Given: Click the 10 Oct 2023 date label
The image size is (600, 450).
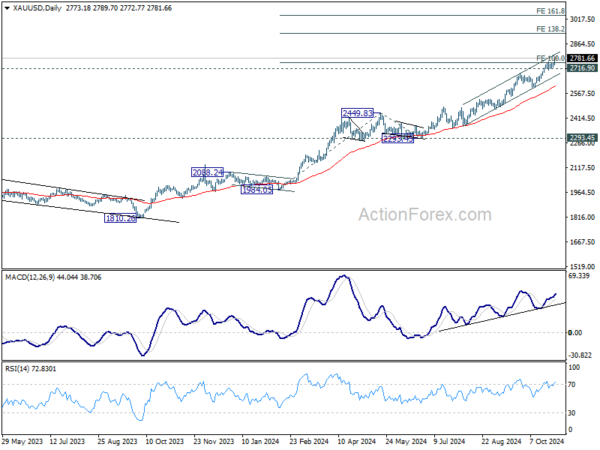Looking at the screenshot, I should tap(165, 441).
